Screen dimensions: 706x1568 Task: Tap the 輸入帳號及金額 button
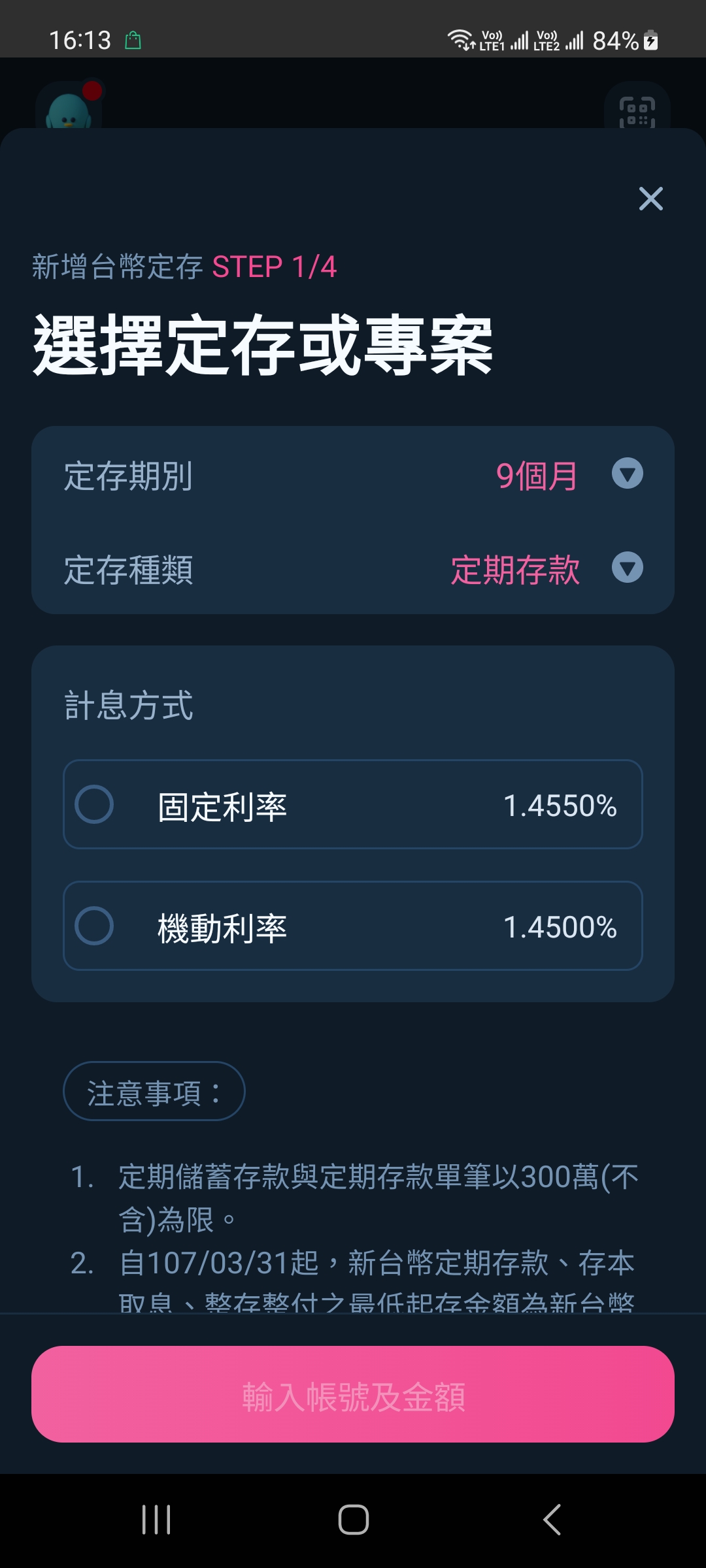[353, 1394]
